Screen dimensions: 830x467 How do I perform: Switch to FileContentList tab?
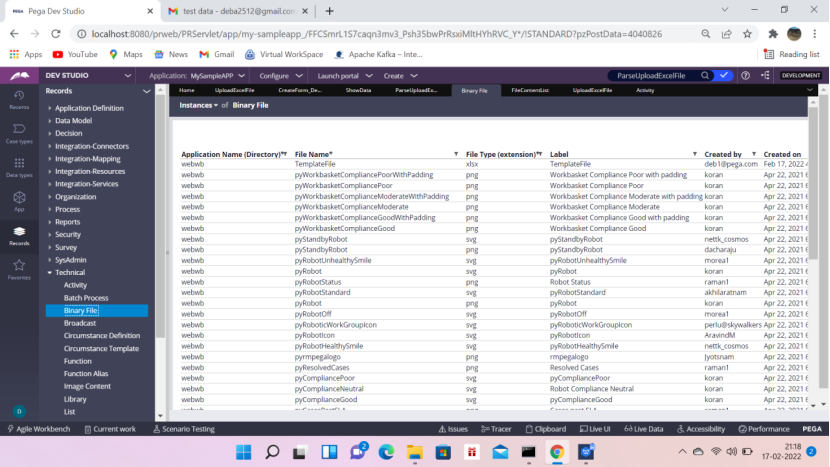click(x=530, y=90)
